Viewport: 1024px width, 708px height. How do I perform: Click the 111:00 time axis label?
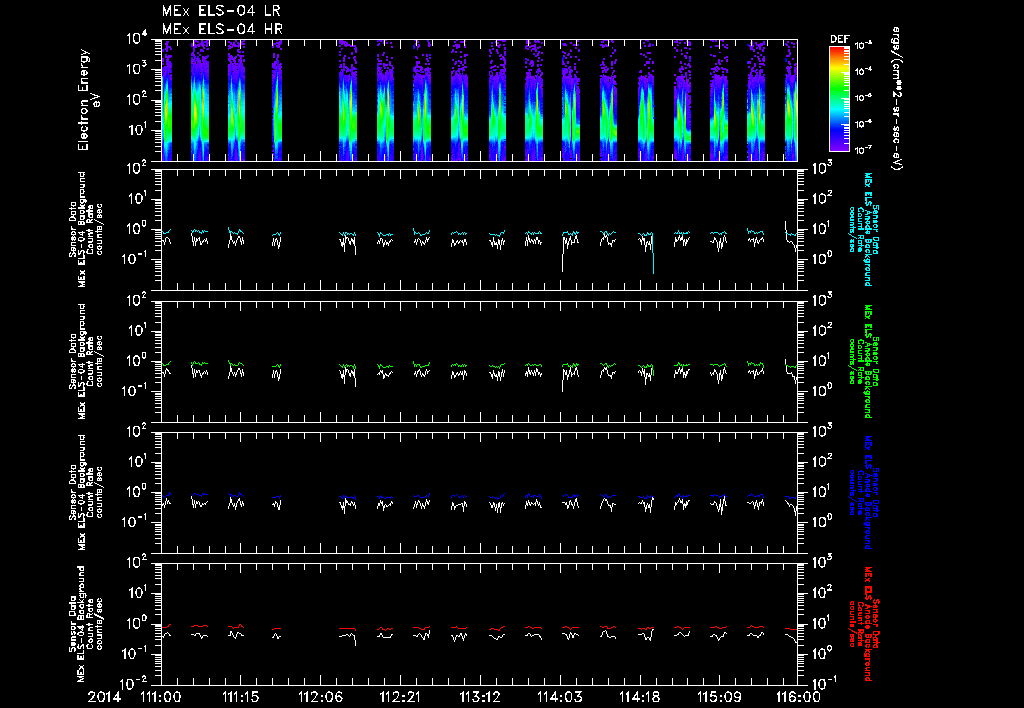(161, 697)
